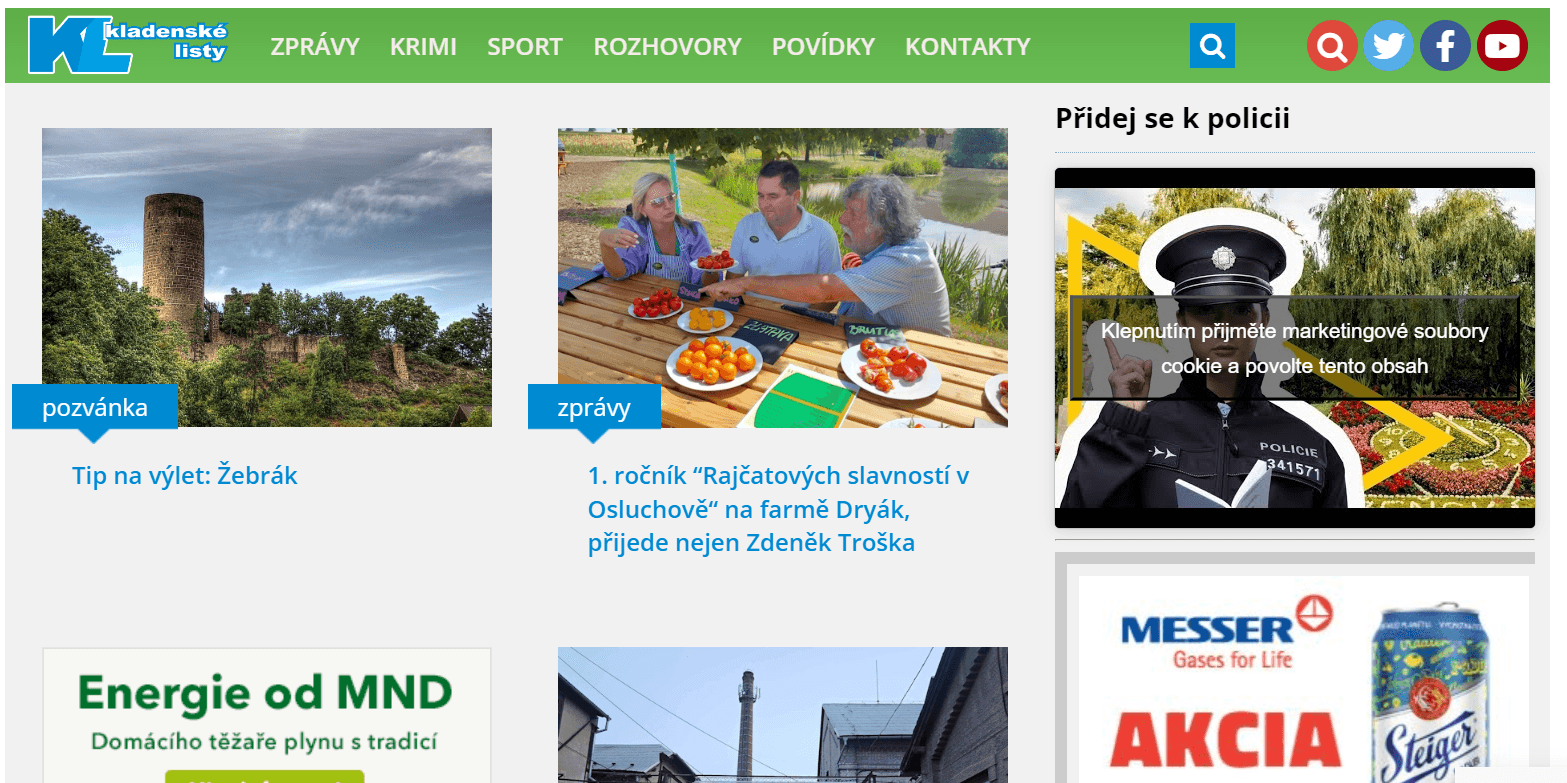This screenshot has width=1567, height=783.
Task: Click the Energie od MND advertisement
Action: 266,715
